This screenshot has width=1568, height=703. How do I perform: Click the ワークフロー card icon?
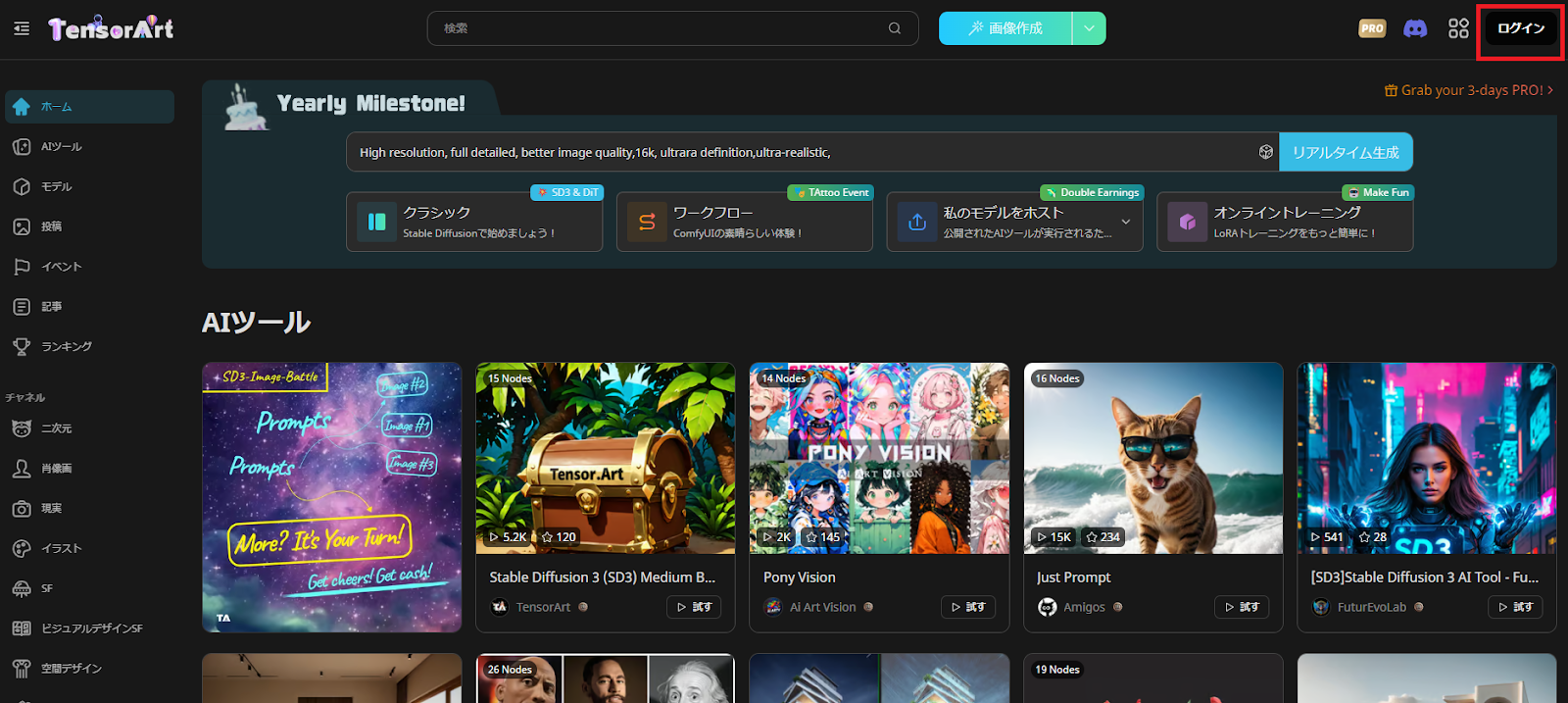click(647, 223)
